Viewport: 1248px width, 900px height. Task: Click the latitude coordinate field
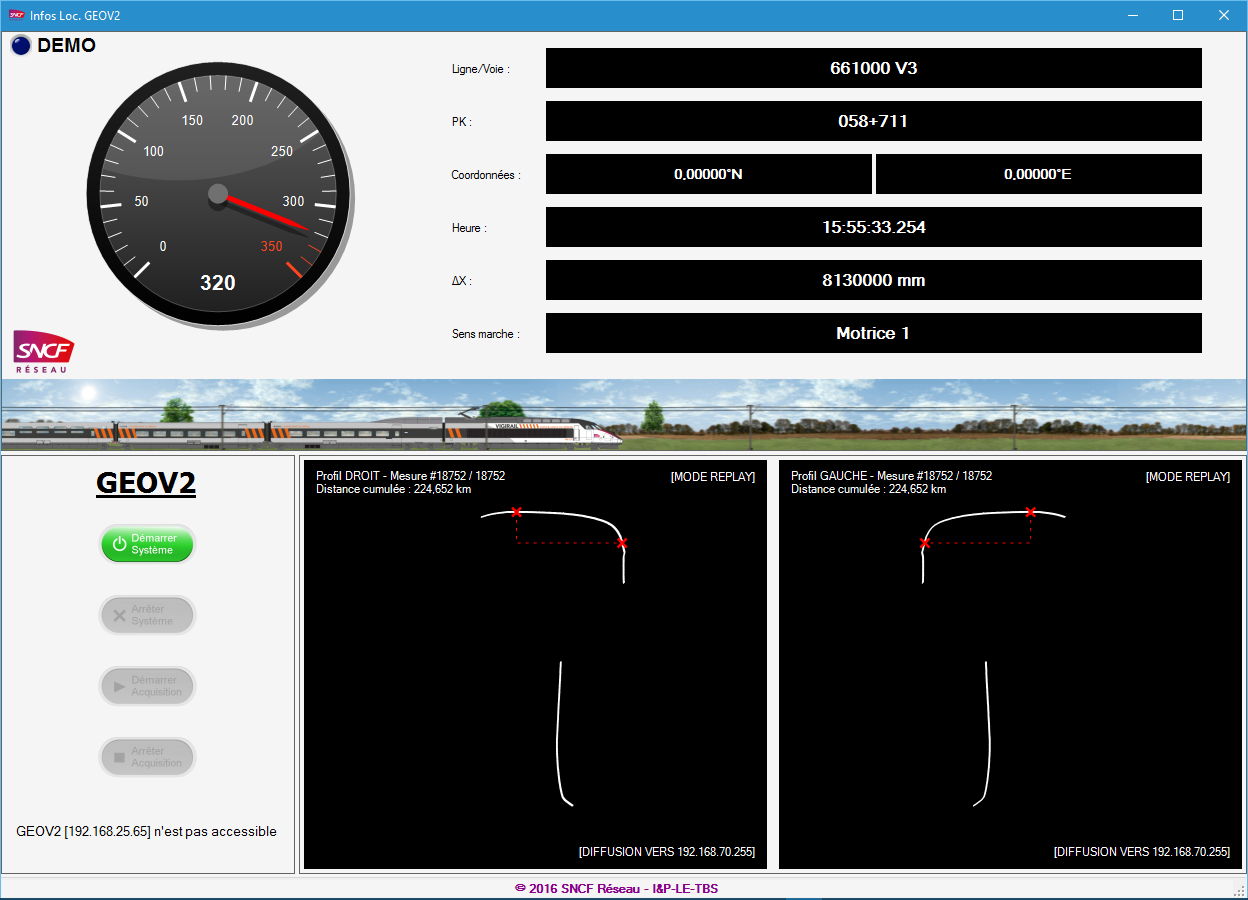tap(708, 174)
